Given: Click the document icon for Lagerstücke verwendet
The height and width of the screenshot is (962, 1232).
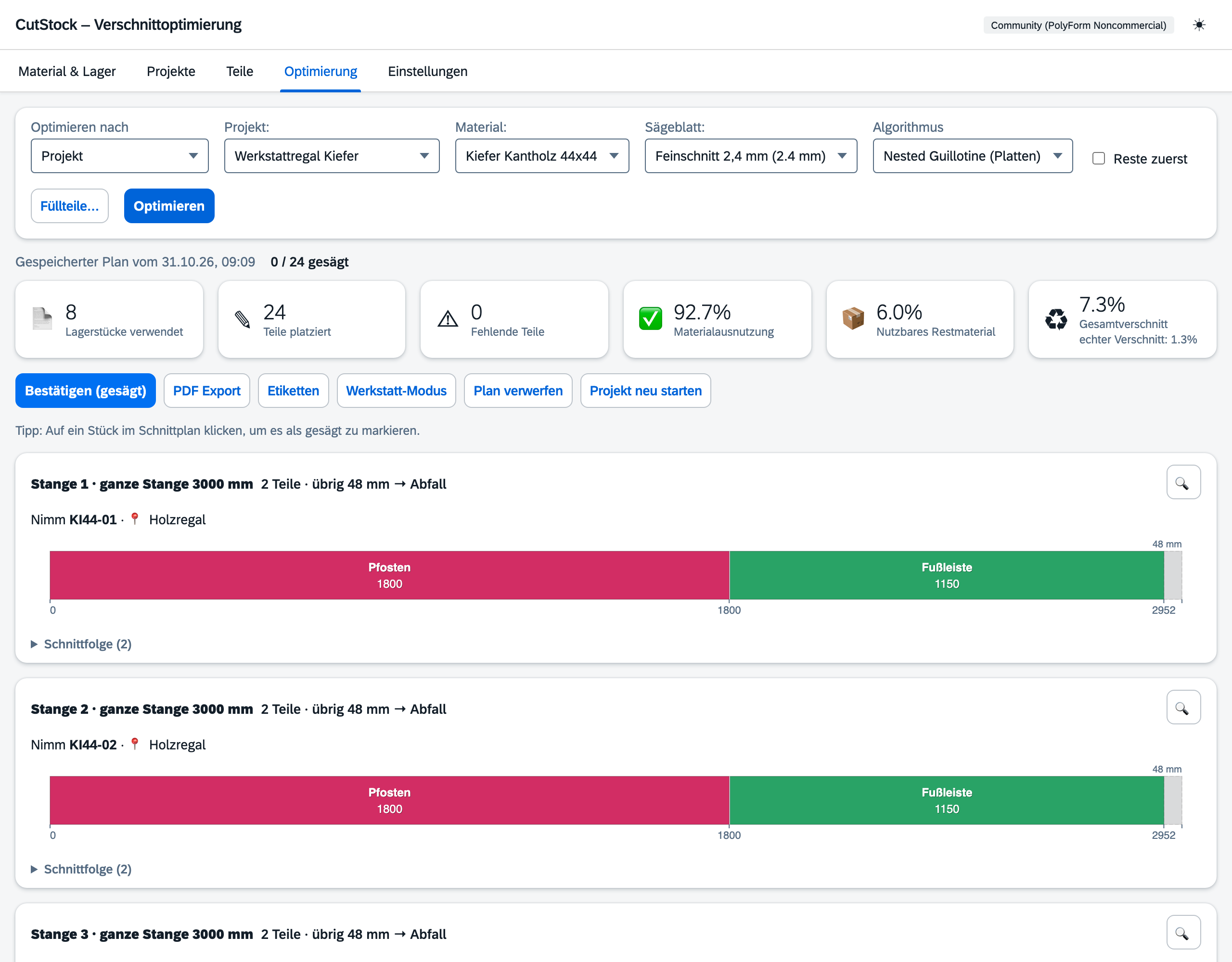Looking at the screenshot, I should pyautogui.click(x=42, y=318).
